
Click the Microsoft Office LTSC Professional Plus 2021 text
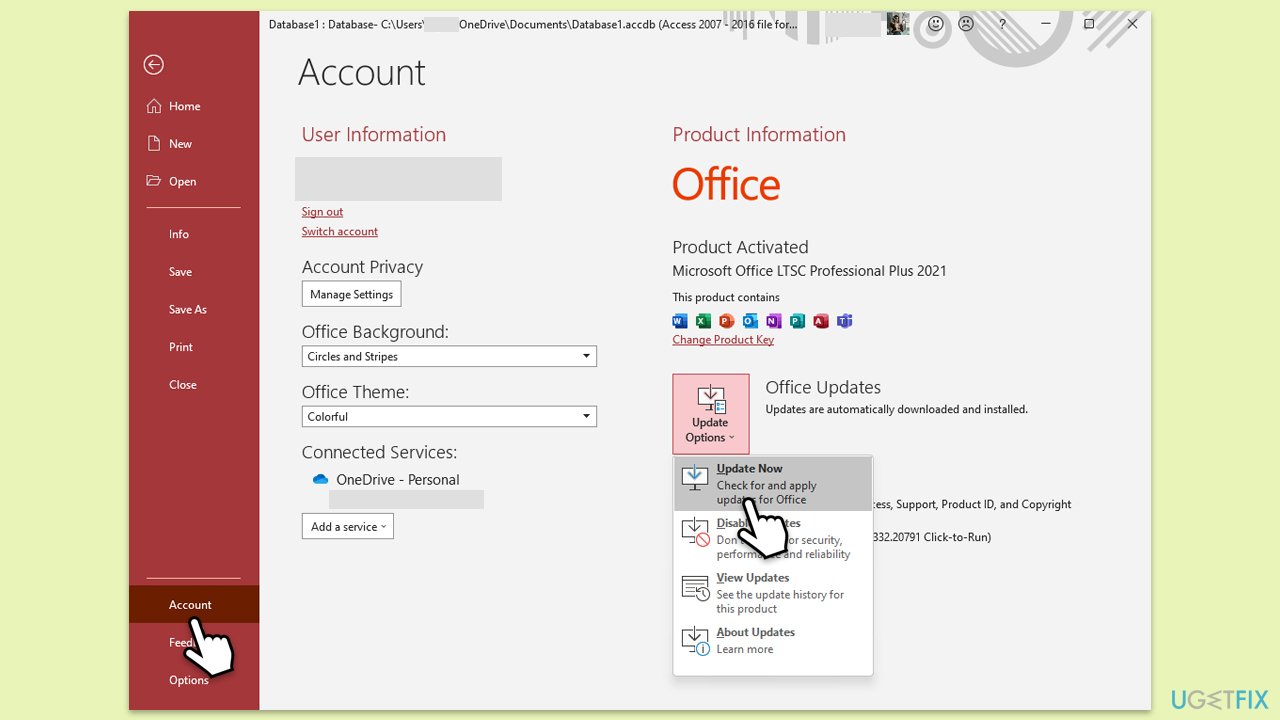tap(809, 271)
